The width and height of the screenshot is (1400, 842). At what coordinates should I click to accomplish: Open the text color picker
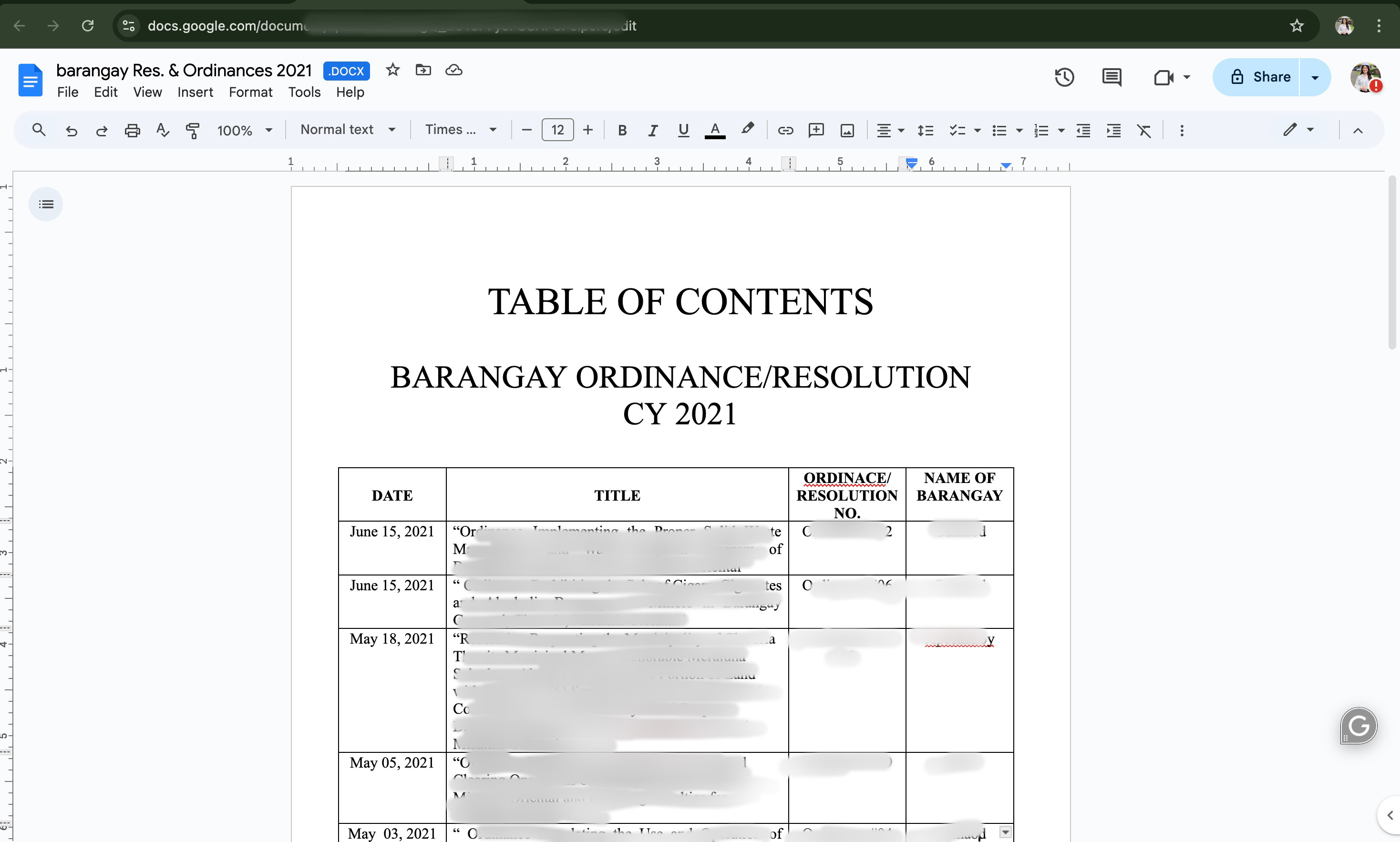pyautogui.click(x=715, y=131)
